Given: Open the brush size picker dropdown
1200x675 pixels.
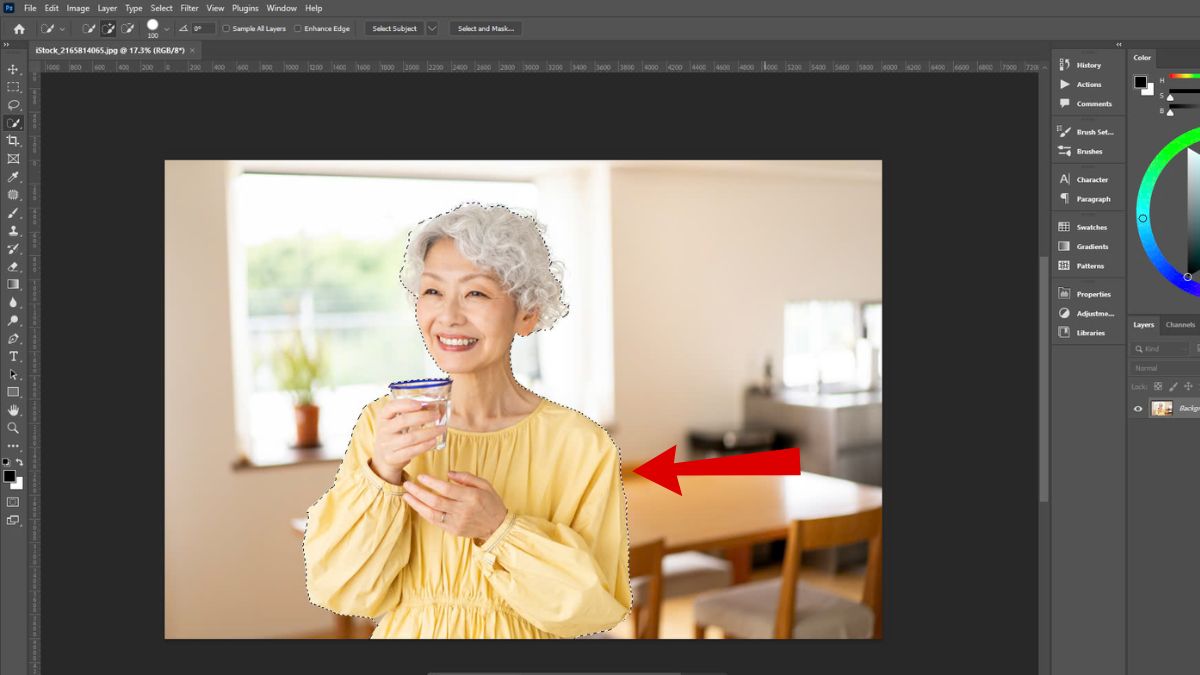Looking at the screenshot, I should (166, 29).
